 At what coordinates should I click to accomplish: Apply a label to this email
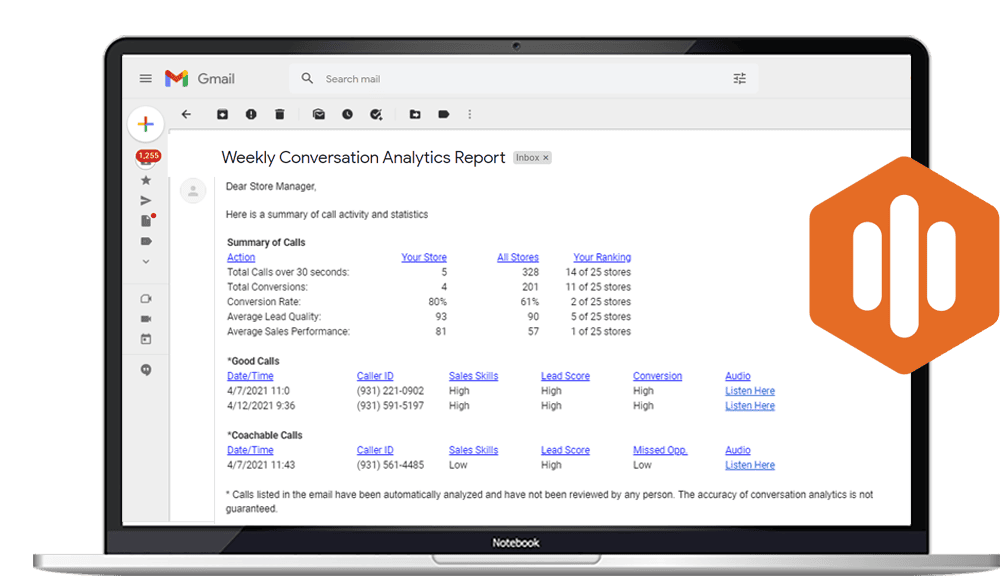444,114
